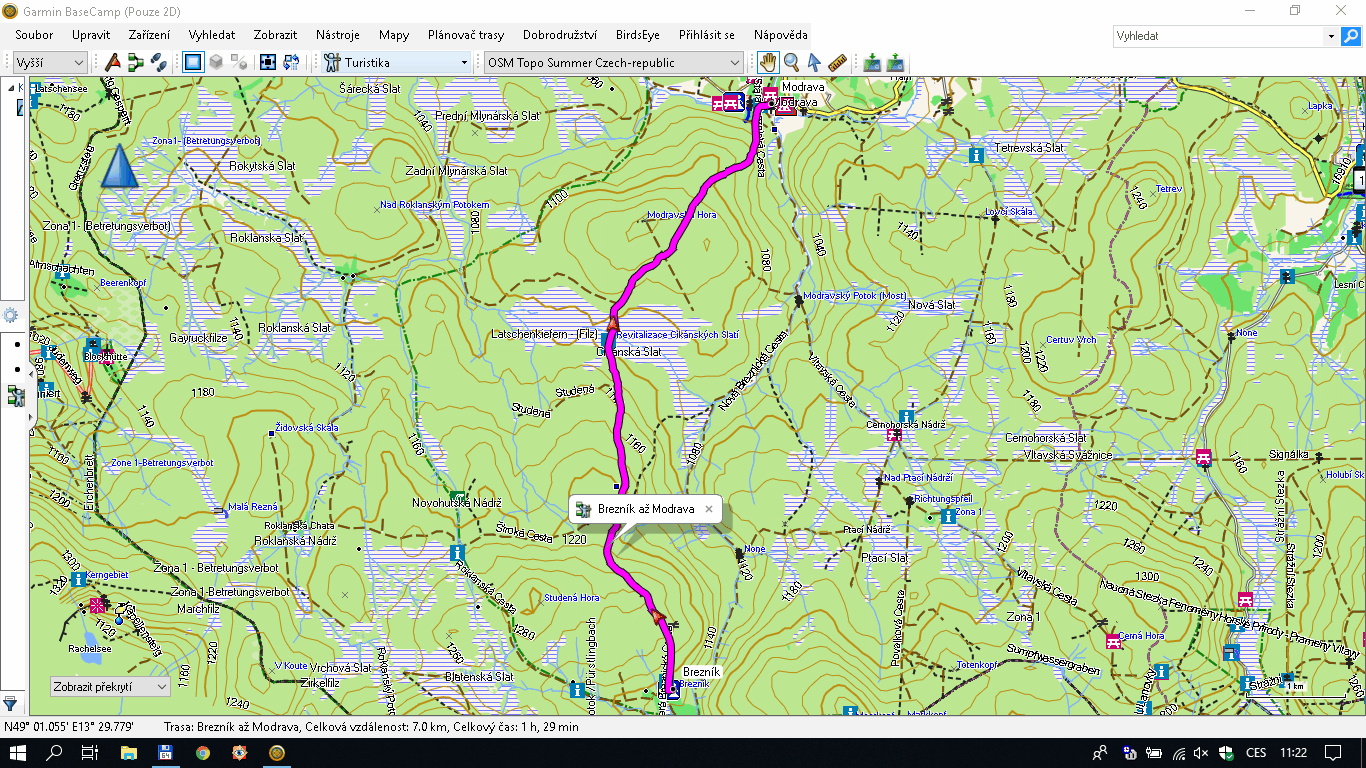Image resolution: width=1366 pixels, height=768 pixels.
Task: Open the Nástroje menu
Action: [x=337, y=35]
